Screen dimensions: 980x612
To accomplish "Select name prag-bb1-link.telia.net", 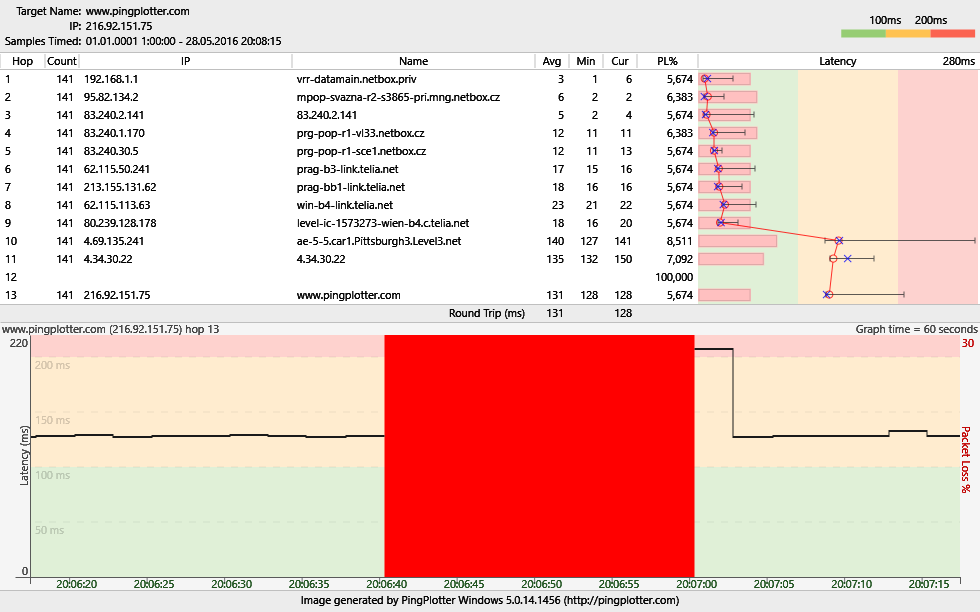I will pyautogui.click(x=351, y=188).
